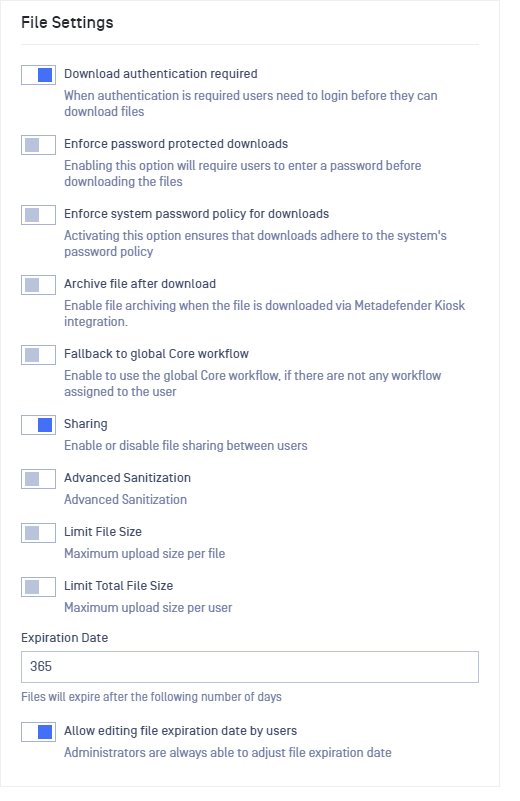Click the Archive file after download label
The width and height of the screenshot is (520, 801).
[x=140, y=284]
